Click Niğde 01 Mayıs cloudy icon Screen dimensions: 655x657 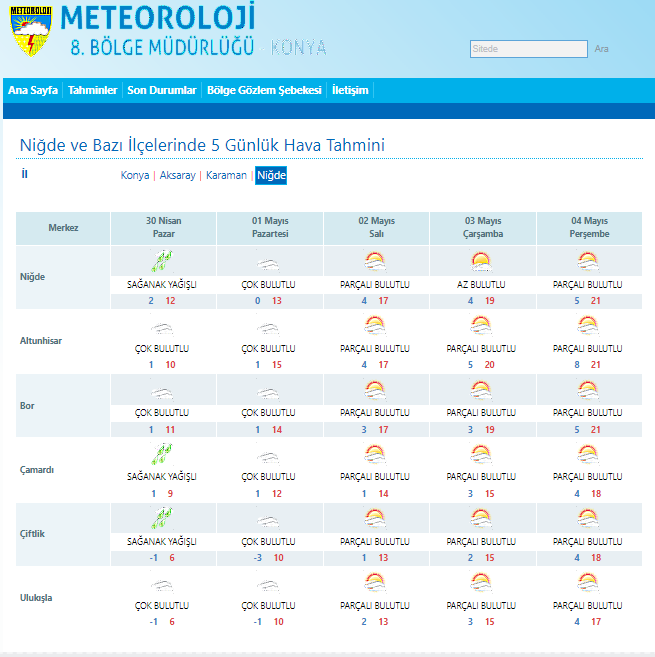pyautogui.click(x=268, y=264)
